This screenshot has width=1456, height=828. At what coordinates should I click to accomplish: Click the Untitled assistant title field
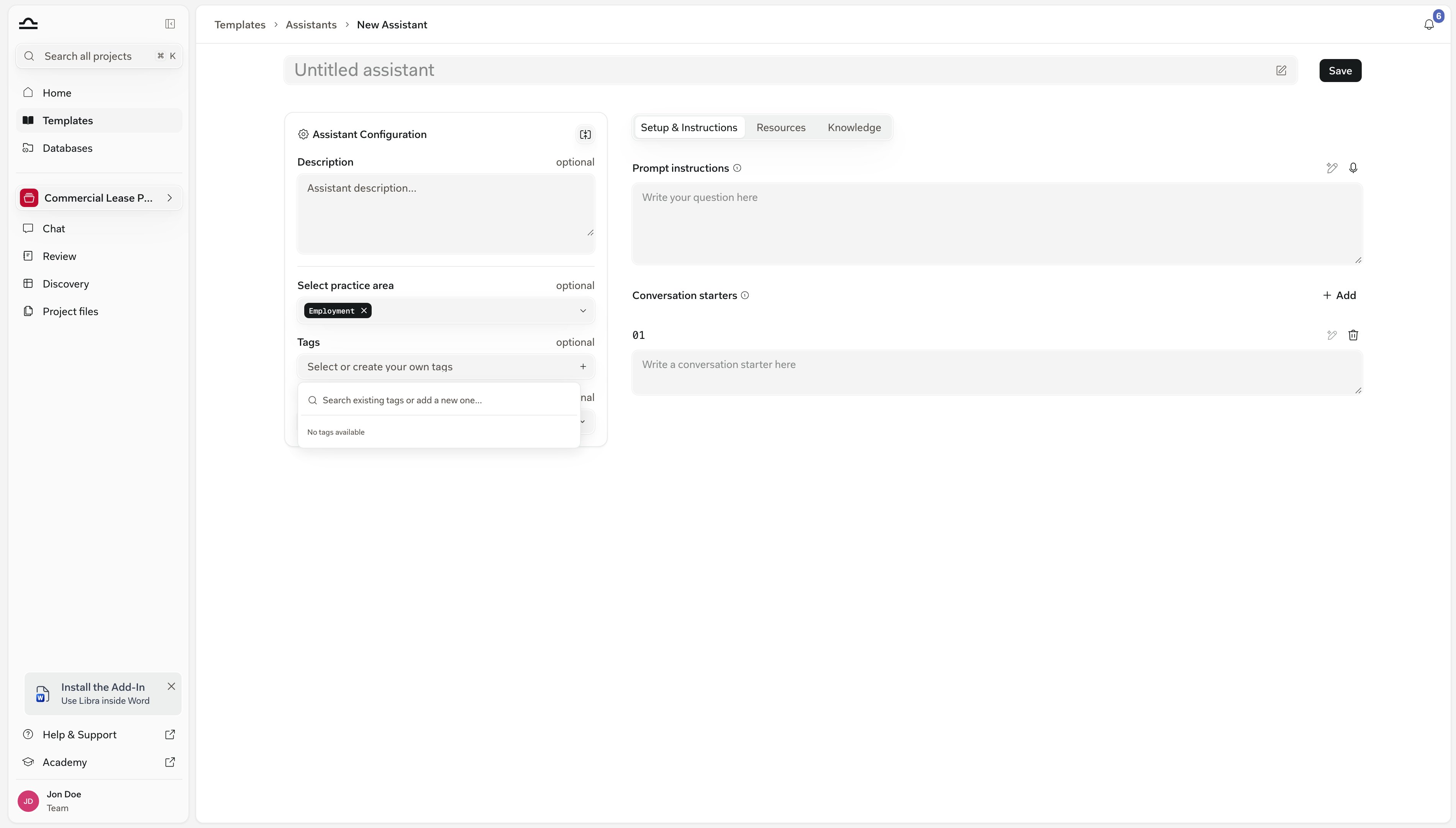[790, 70]
